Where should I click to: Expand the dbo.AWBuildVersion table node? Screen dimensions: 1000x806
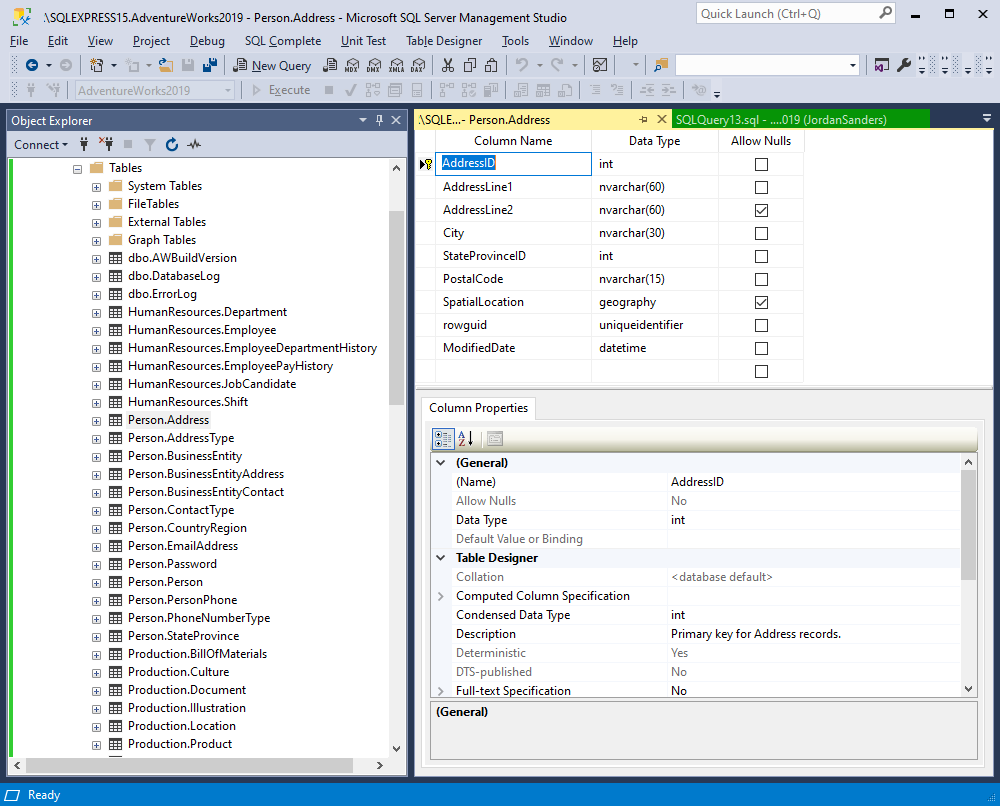(96, 259)
